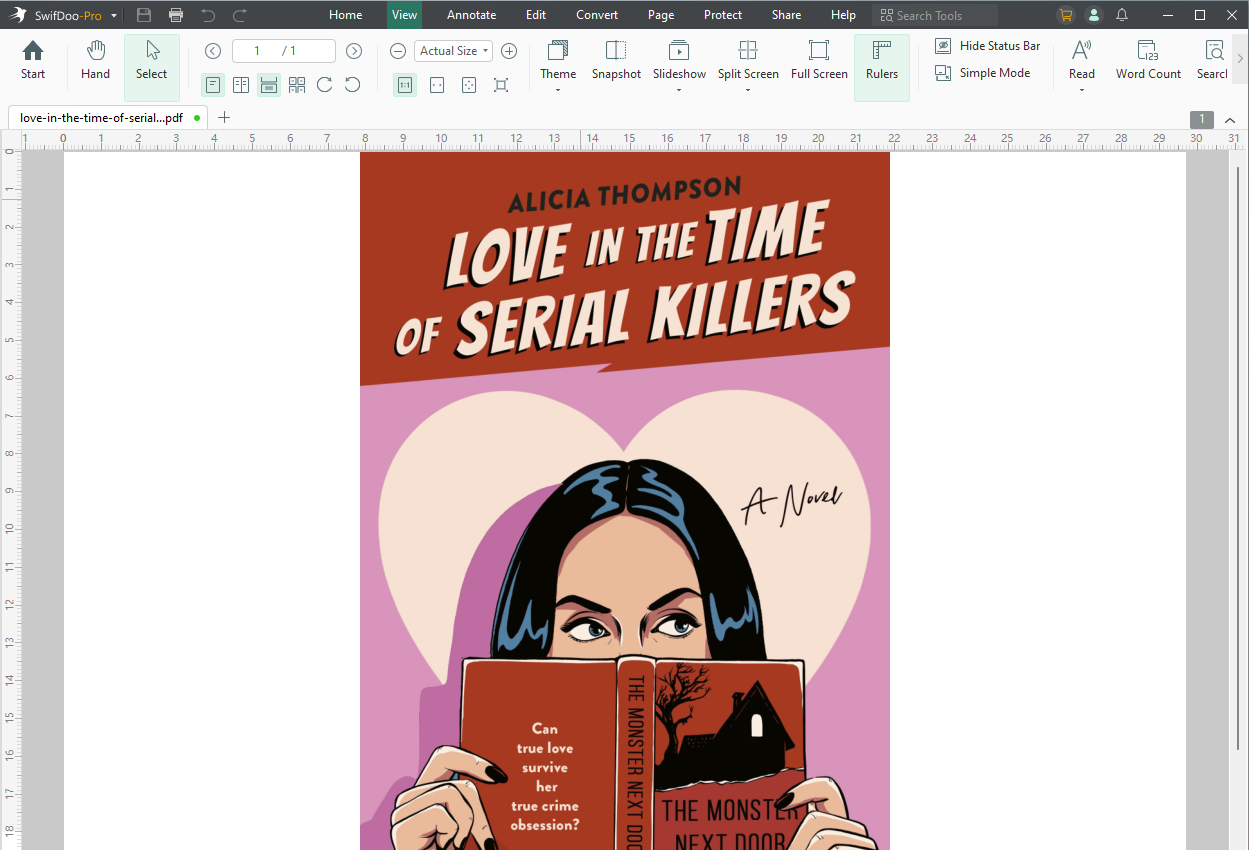Toggle single page view mode

tap(213, 85)
